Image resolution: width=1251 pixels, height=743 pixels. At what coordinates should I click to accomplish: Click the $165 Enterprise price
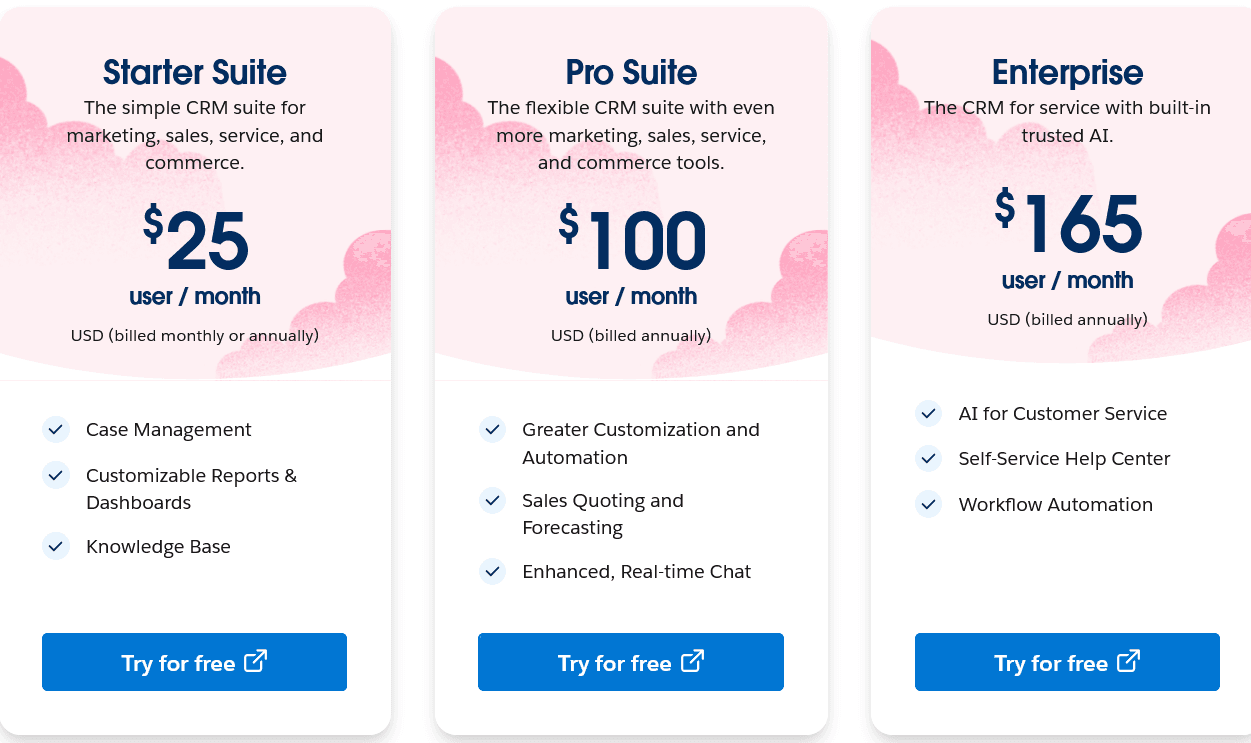(x=1068, y=224)
